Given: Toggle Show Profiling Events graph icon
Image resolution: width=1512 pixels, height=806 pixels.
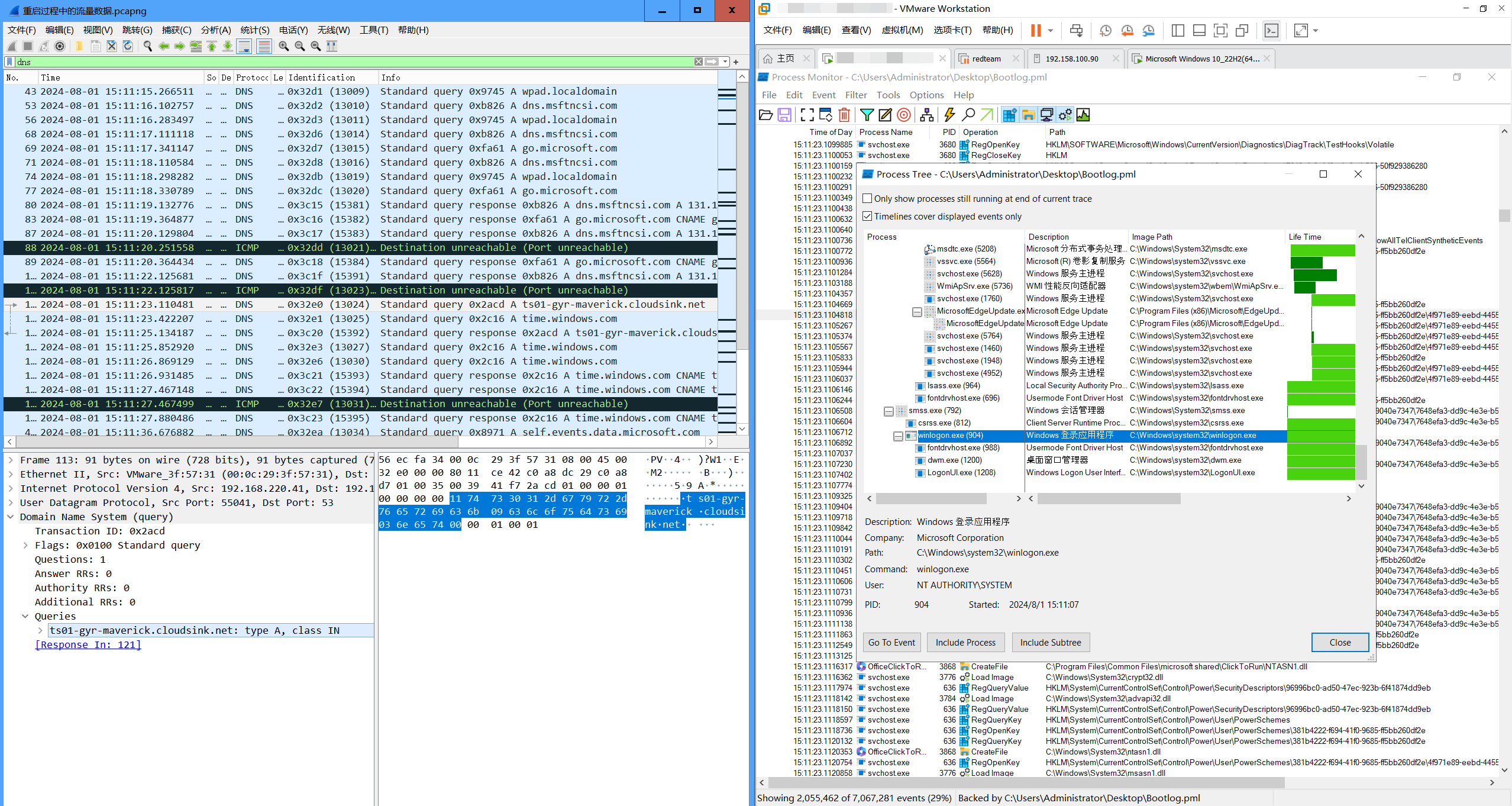Looking at the screenshot, I should coord(1083,115).
